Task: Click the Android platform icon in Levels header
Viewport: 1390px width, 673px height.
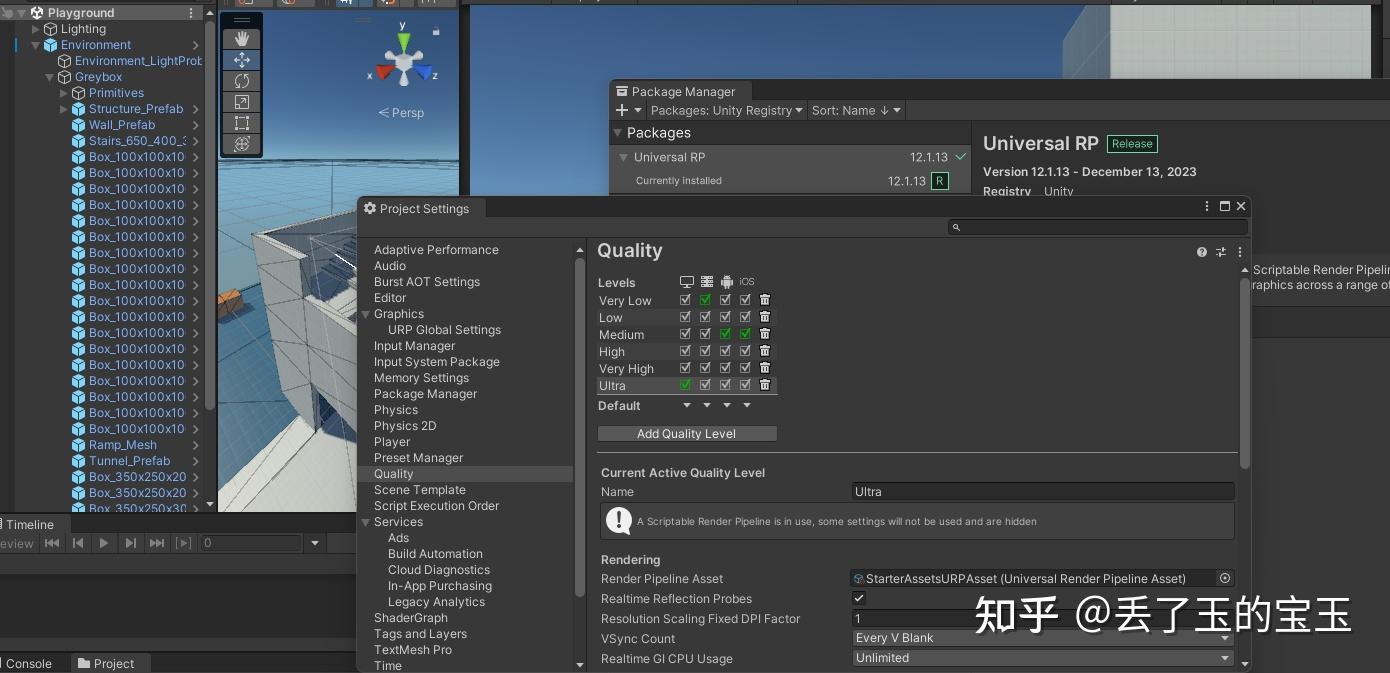Action: [726, 281]
